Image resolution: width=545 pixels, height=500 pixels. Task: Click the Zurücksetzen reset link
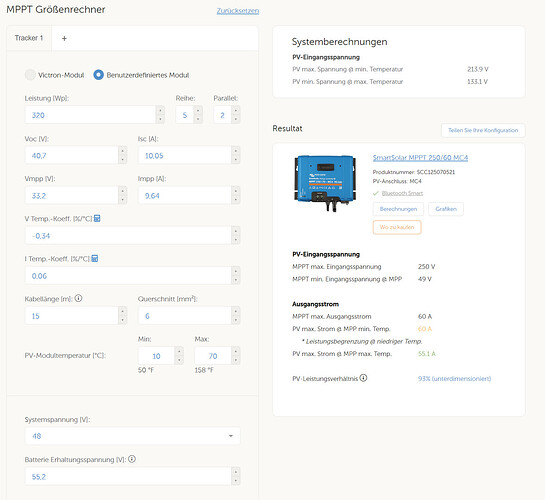pos(238,11)
